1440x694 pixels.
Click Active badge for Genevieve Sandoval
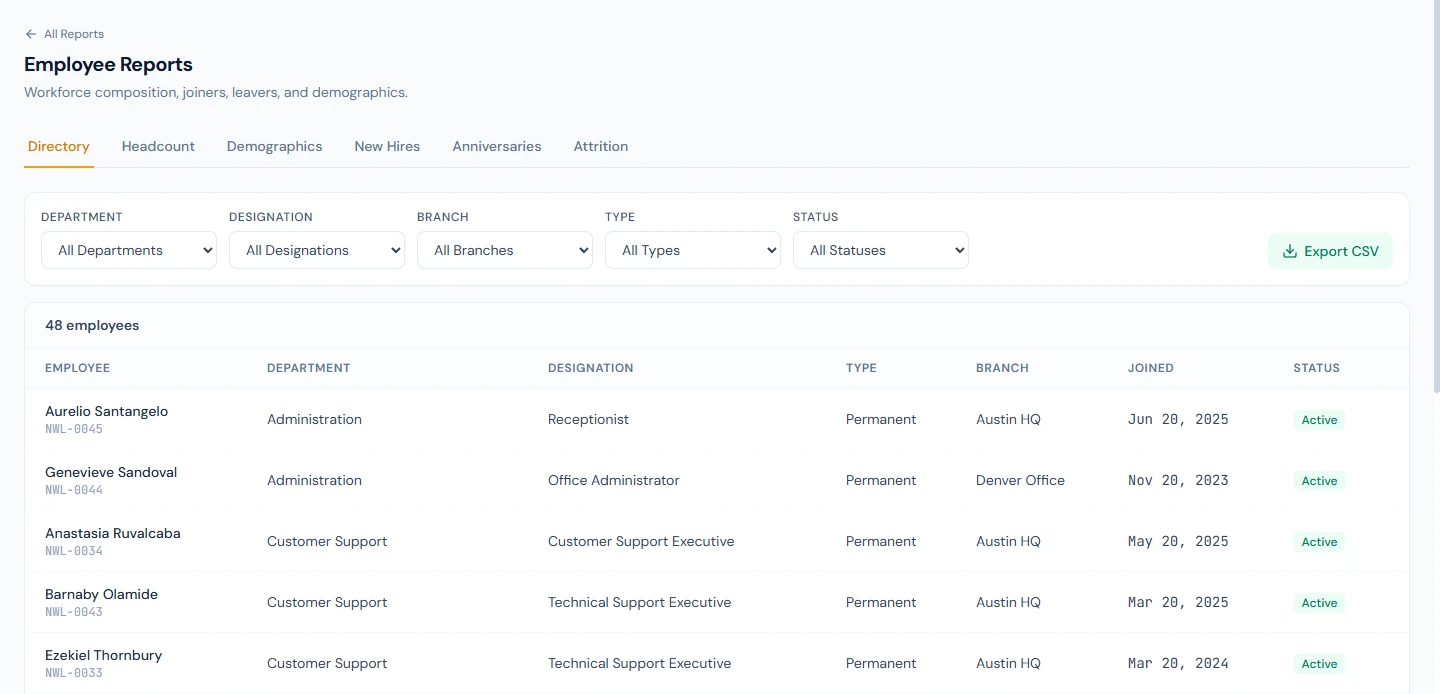coord(1319,481)
